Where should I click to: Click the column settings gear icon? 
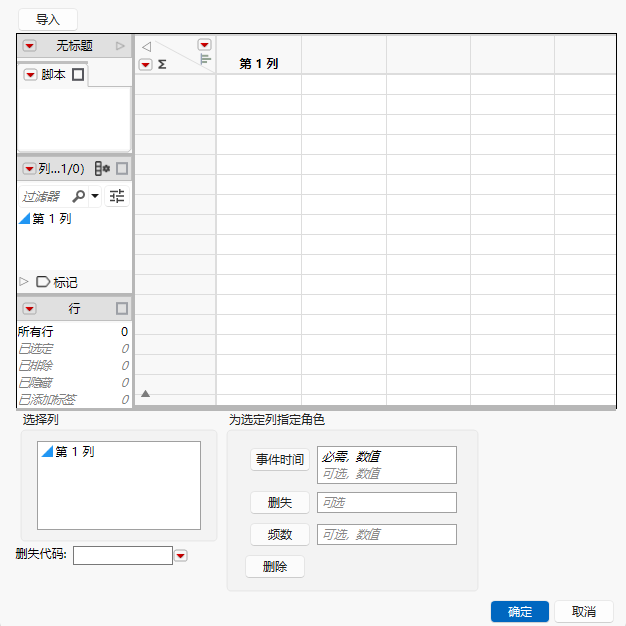[102, 168]
